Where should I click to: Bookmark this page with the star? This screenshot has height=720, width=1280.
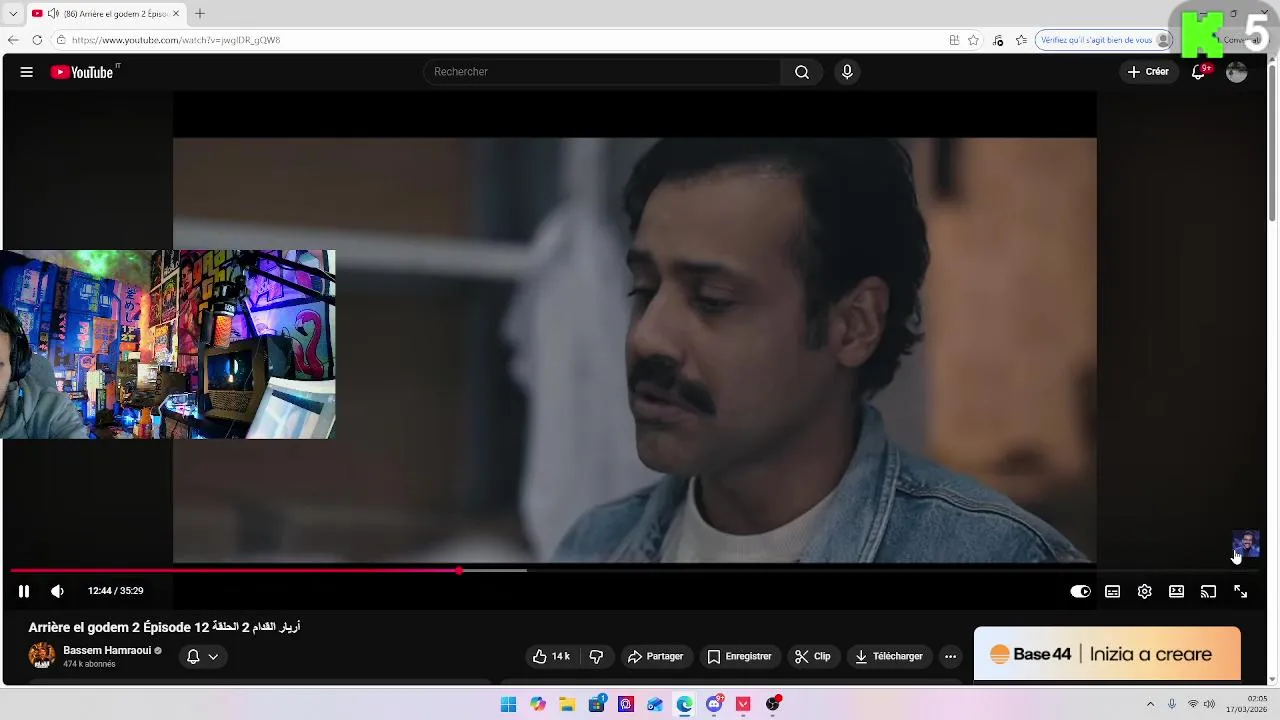[x=973, y=40]
